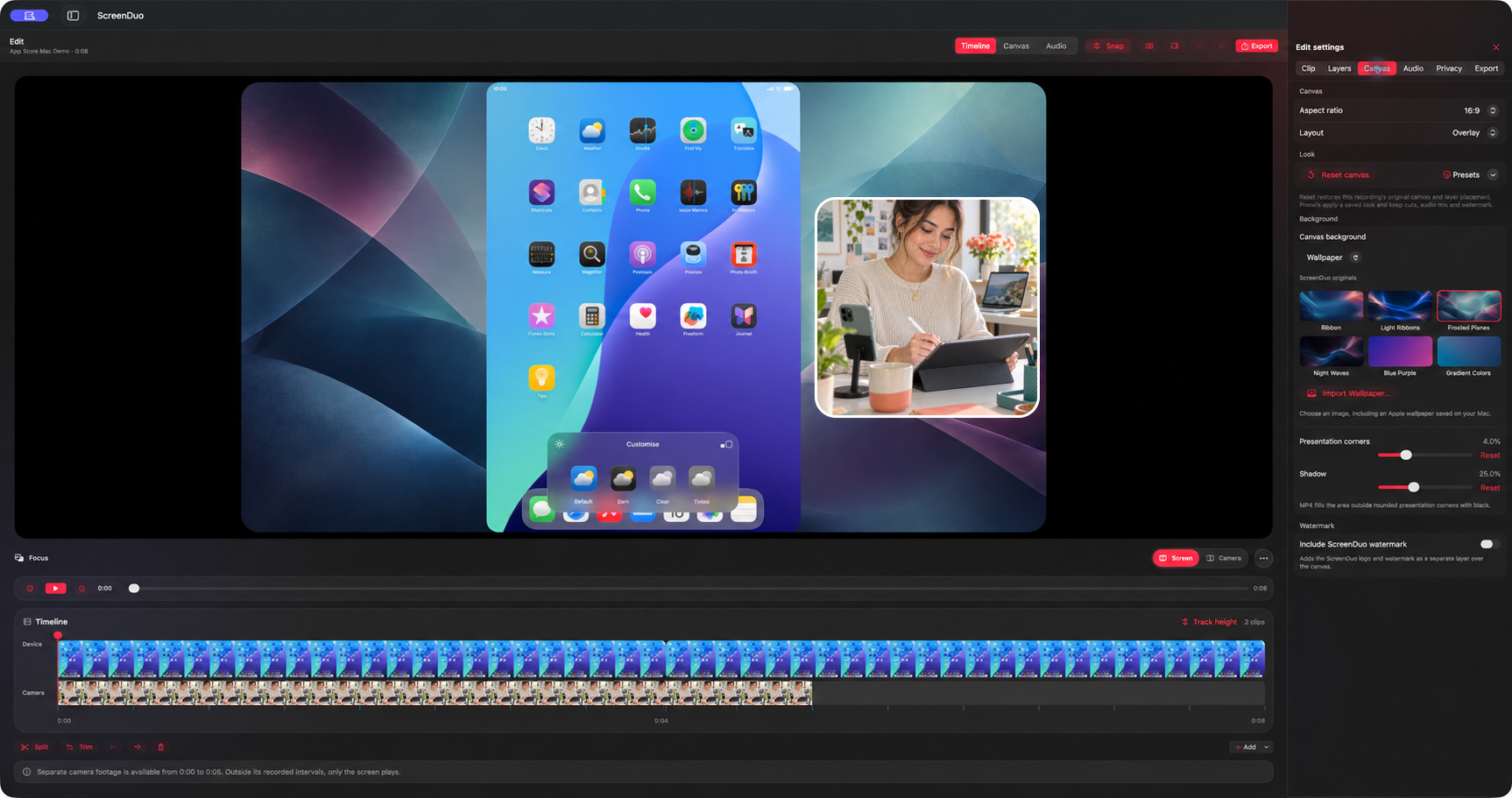Click the left arrow next to Trim
Image resolution: width=1512 pixels, height=798 pixels.
click(x=114, y=747)
